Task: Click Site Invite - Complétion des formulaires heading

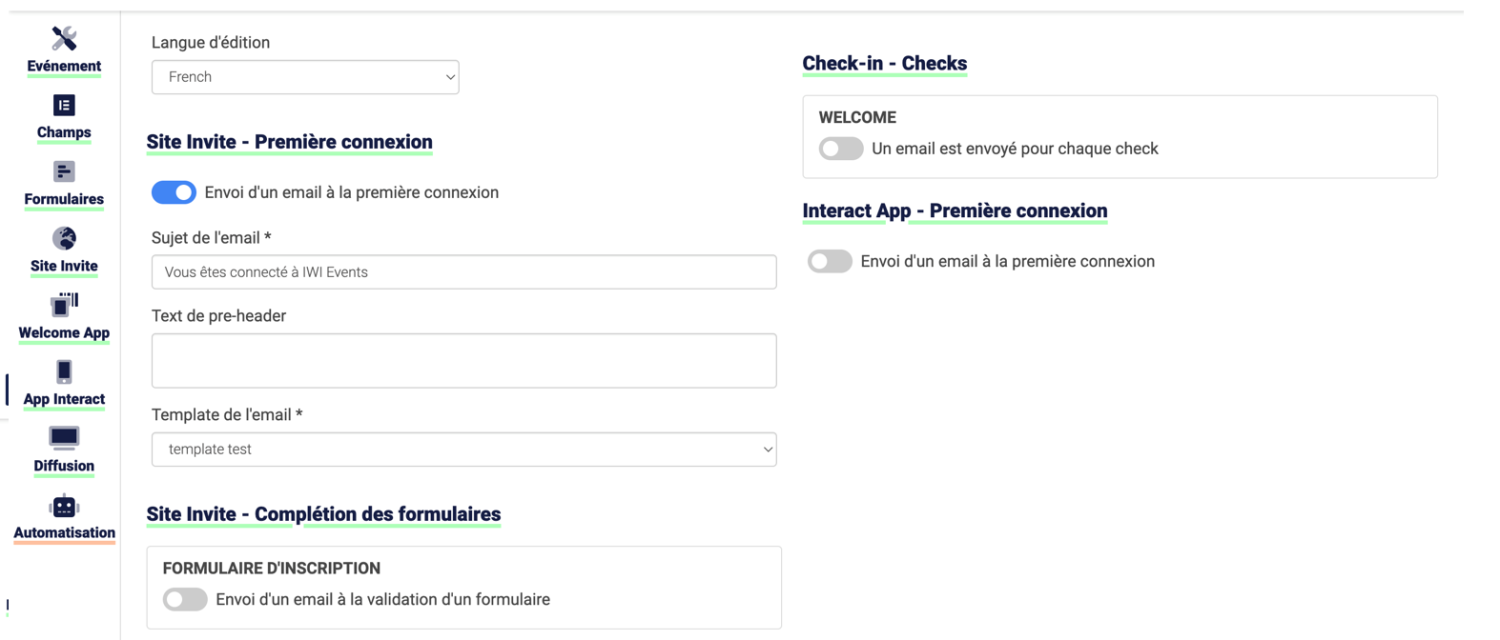Action: tap(324, 515)
